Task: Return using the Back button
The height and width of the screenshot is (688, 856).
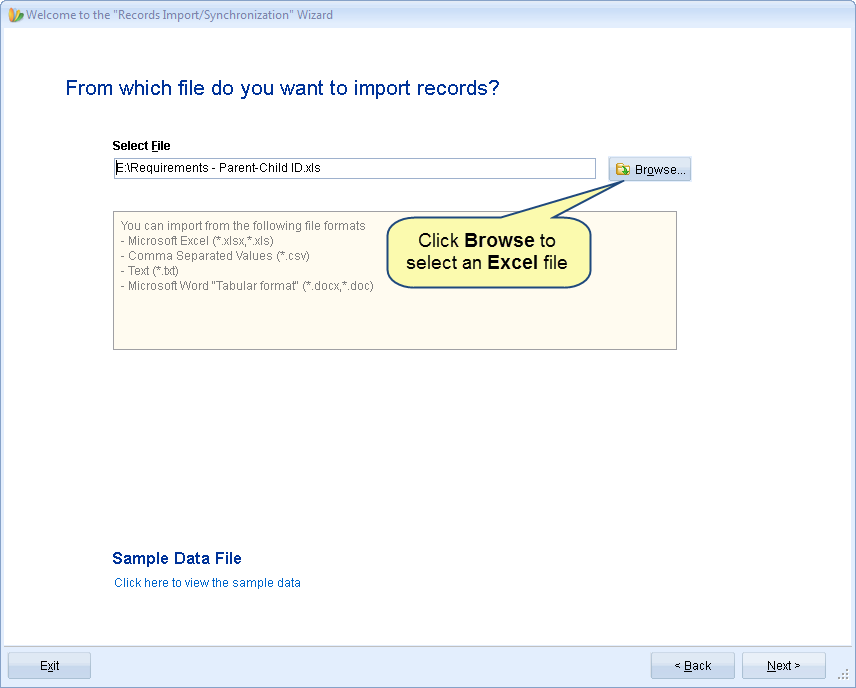Action: tap(692, 666)
